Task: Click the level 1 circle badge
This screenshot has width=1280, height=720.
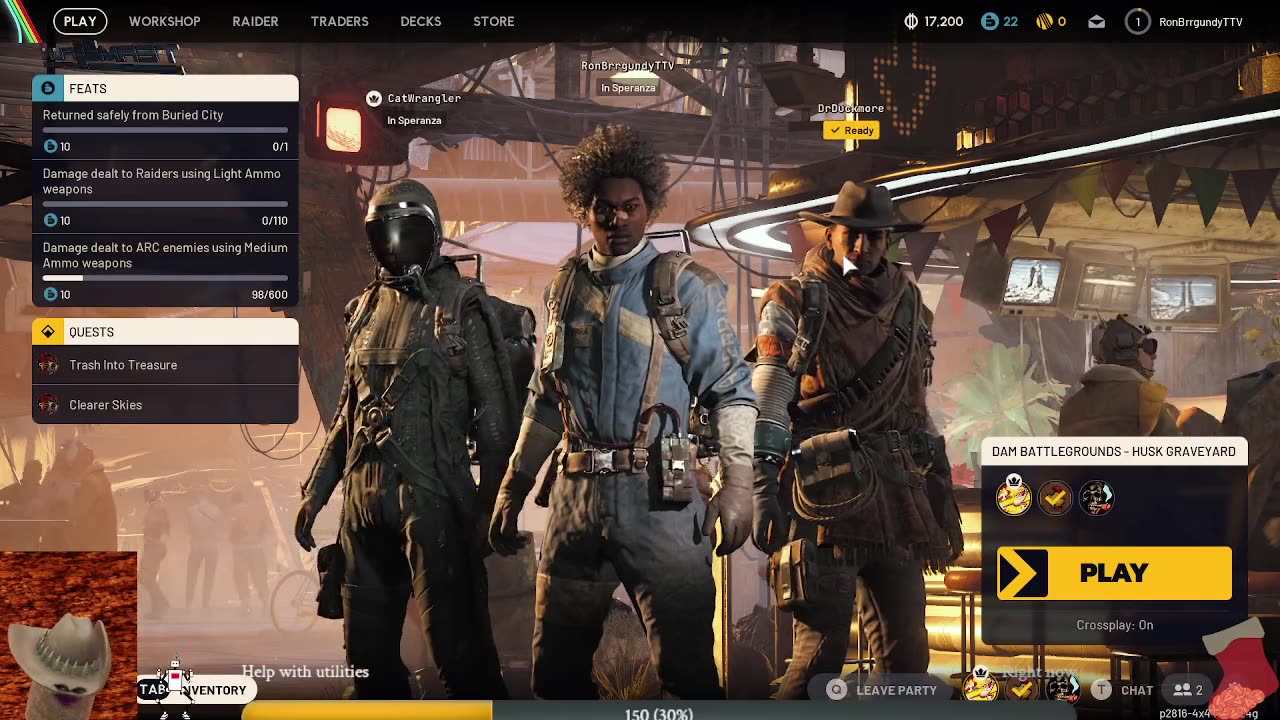Action: click(x=1137, y=21)
